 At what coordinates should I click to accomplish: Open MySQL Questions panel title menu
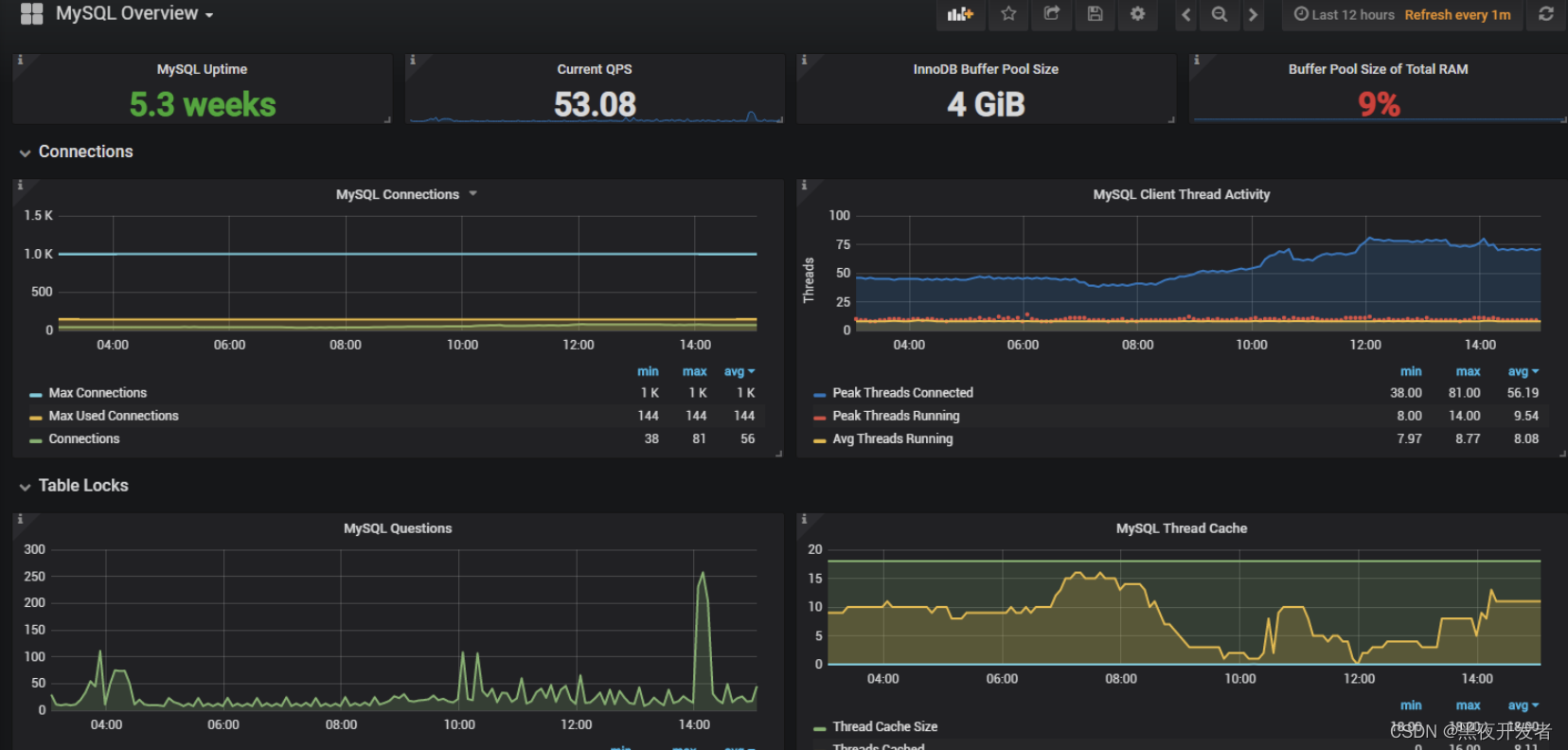[x=398, y=528]
